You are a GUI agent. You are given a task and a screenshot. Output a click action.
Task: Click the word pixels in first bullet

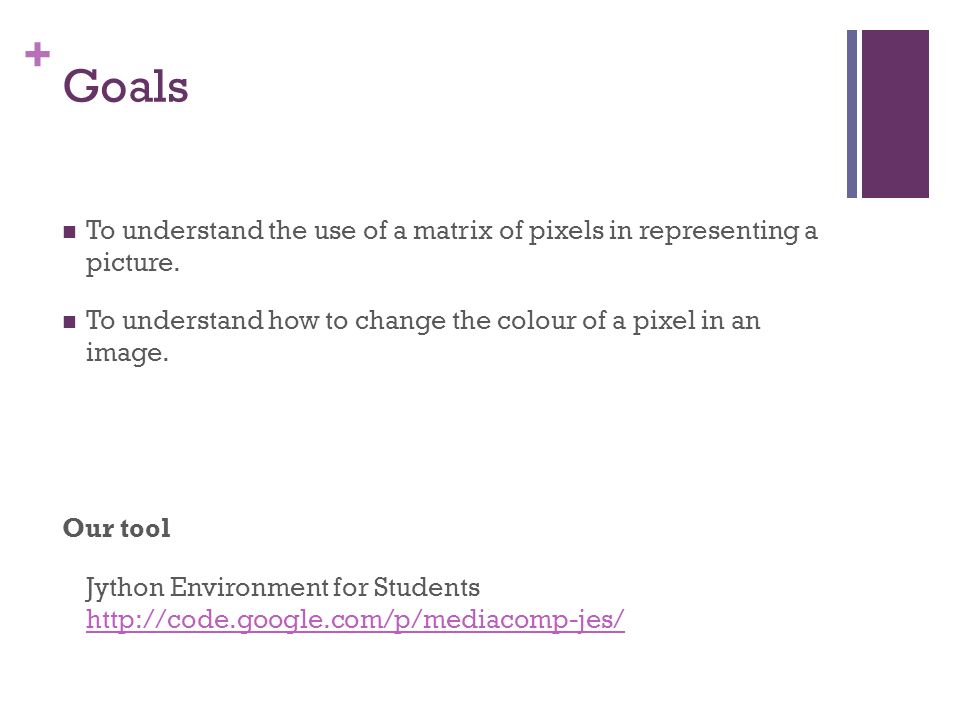point(566,231)
